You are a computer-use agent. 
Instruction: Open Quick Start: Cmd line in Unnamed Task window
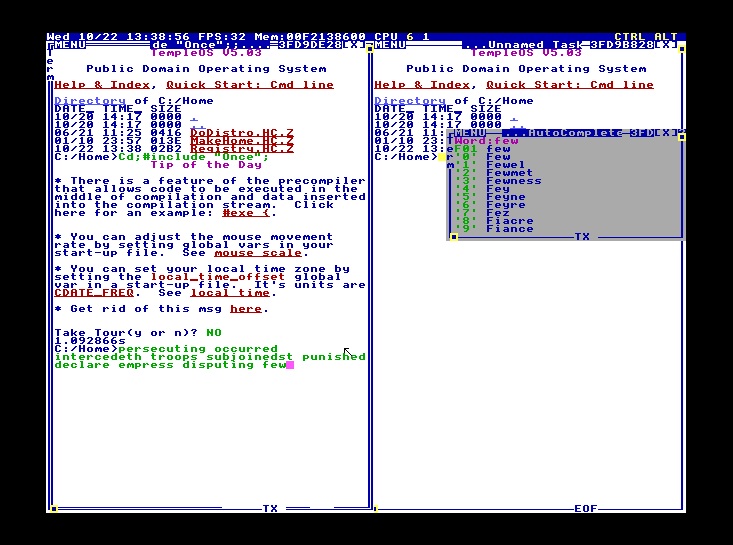570,85
